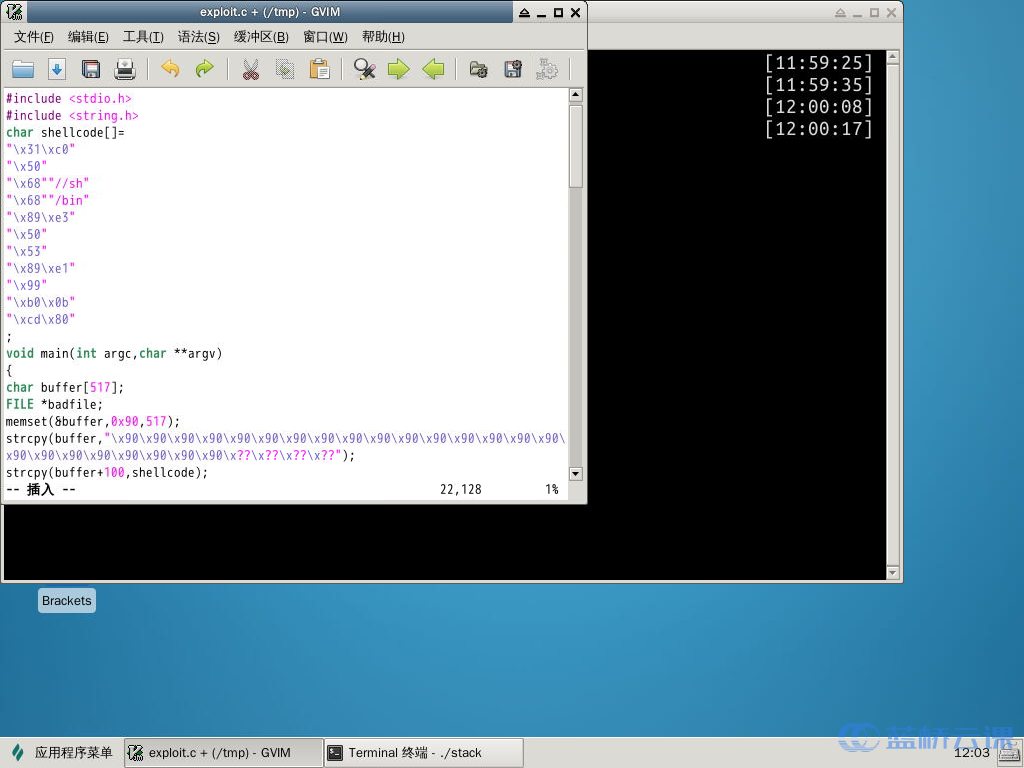Image resolution: width=1024 pixels, height=768 pixels.
Task: Print the file with the printer icon
Action: (x=125, y=69)
